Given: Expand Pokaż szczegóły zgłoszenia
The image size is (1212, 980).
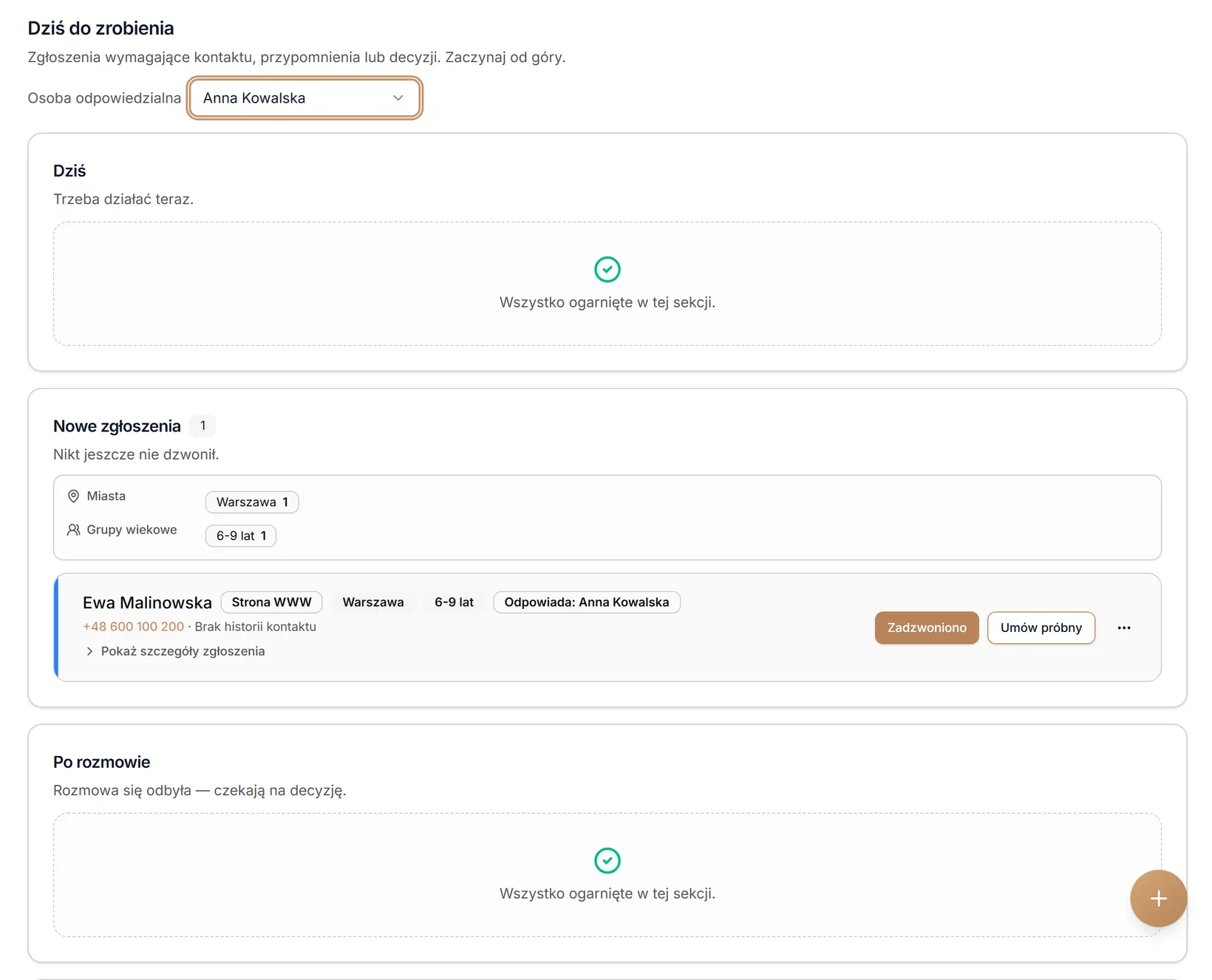Looking at the screenshot, I should [x=175, y=651].
